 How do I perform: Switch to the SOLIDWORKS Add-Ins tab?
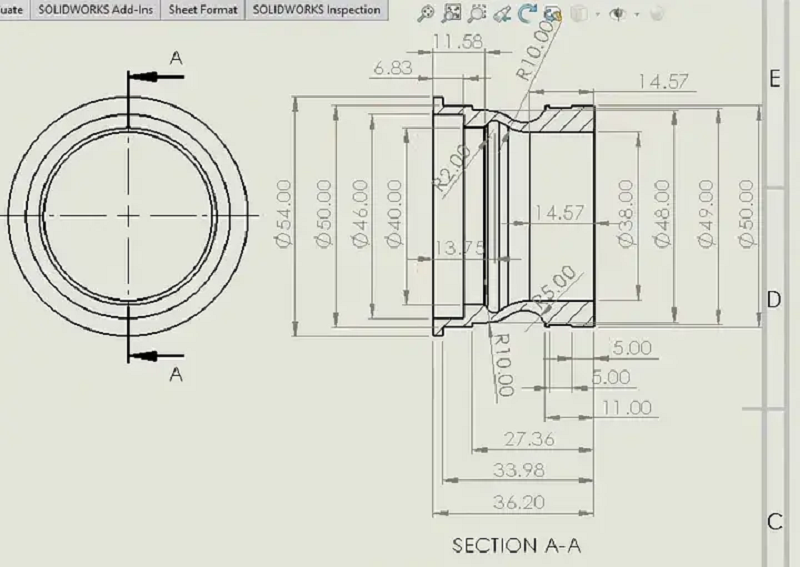pyautogui.click(x=95, y=10)
